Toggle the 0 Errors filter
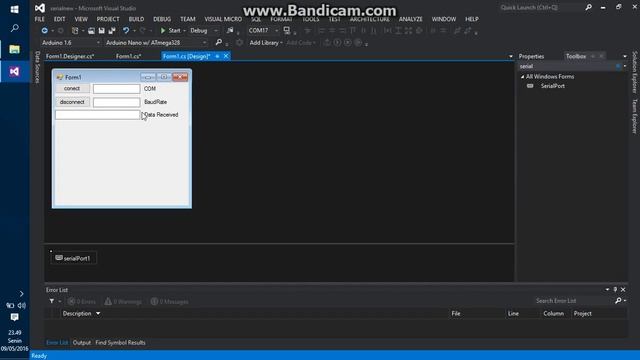This screenshot has width=640, height=360. [x=82, y=302]
